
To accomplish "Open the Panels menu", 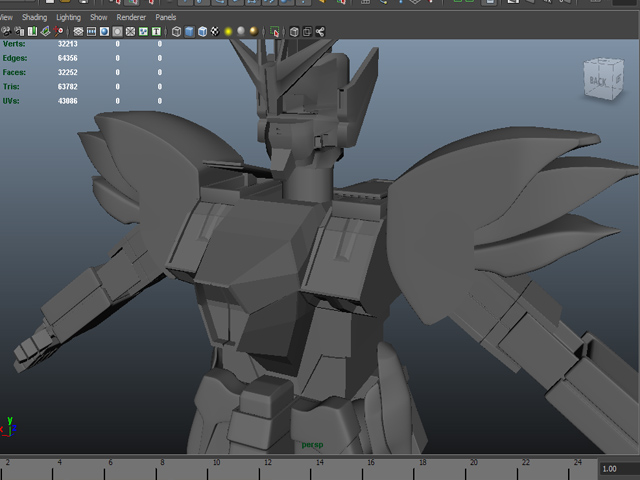I will tap(166, 17).
